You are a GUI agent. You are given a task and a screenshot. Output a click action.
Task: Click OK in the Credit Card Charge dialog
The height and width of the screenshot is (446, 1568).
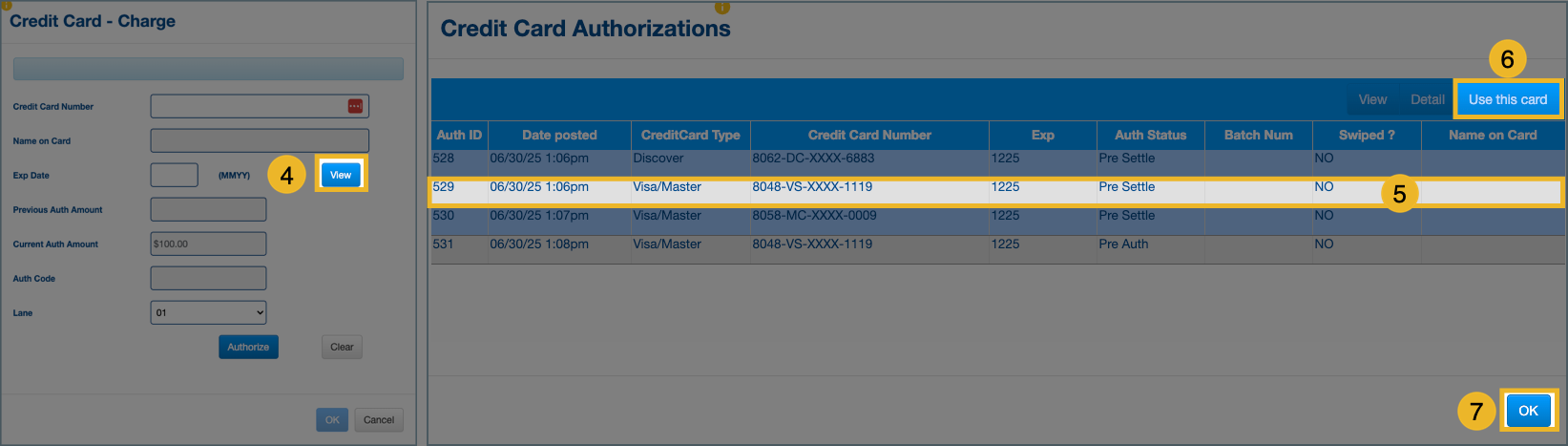[x=332, y=419]
